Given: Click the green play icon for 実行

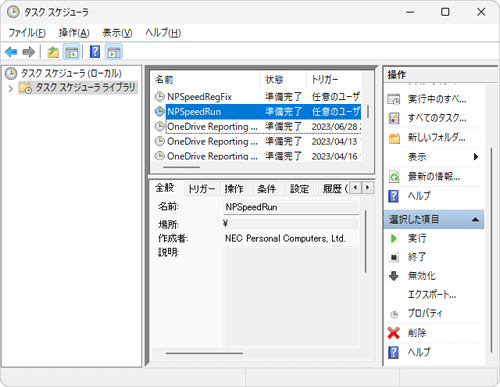Looking at the screenshot, I should tap(394, 238).
